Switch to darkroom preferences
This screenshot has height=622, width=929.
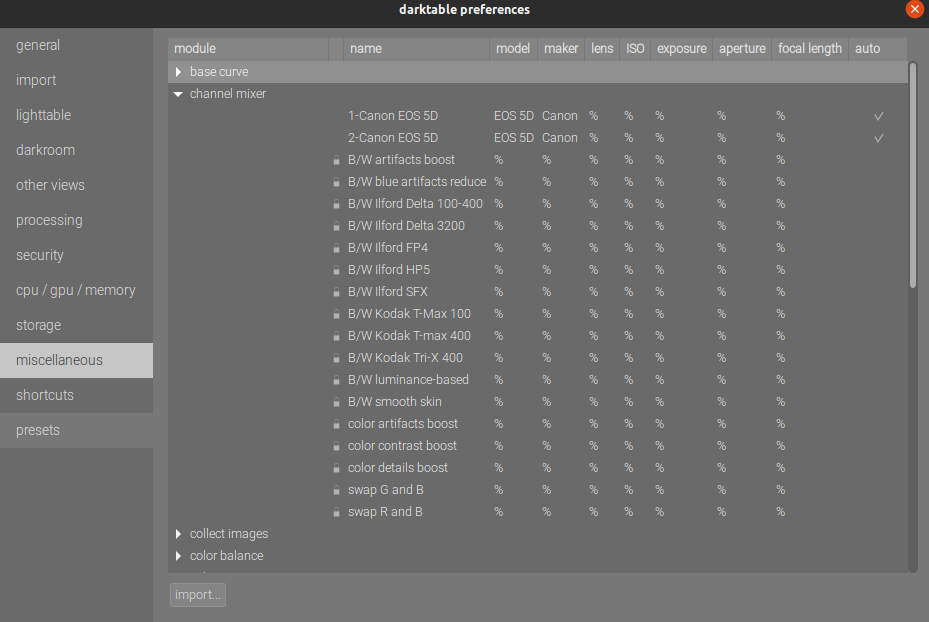click(76, 150)
